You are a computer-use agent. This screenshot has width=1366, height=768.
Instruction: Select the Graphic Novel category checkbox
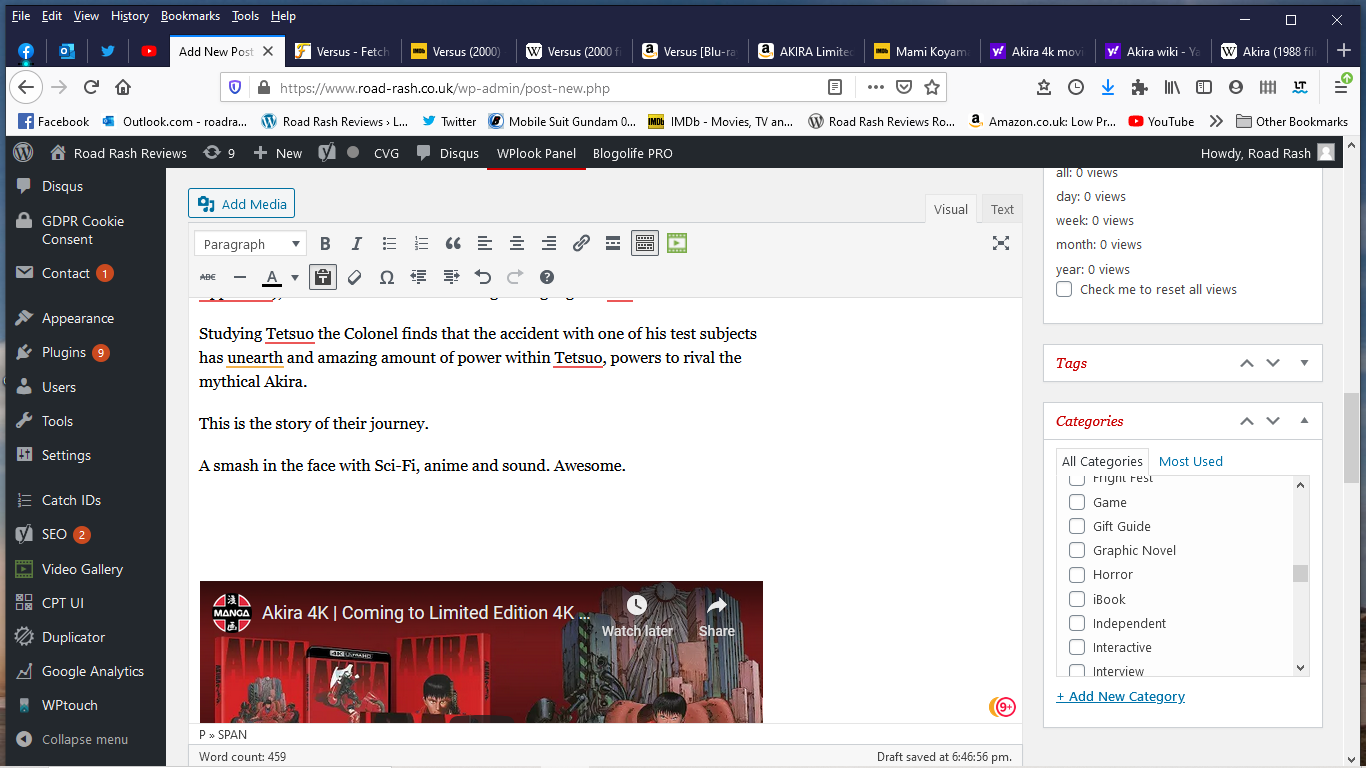pyautogui.click(x=1077, y=550)
